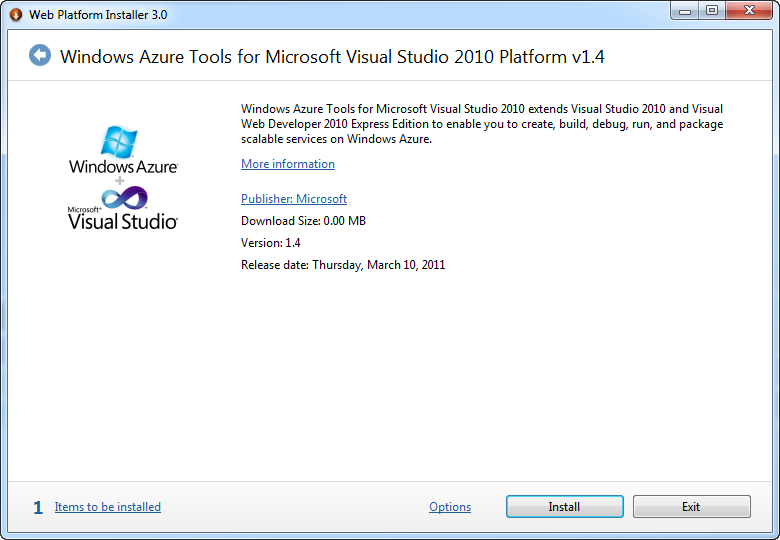Click the product description paragraph

482,124
